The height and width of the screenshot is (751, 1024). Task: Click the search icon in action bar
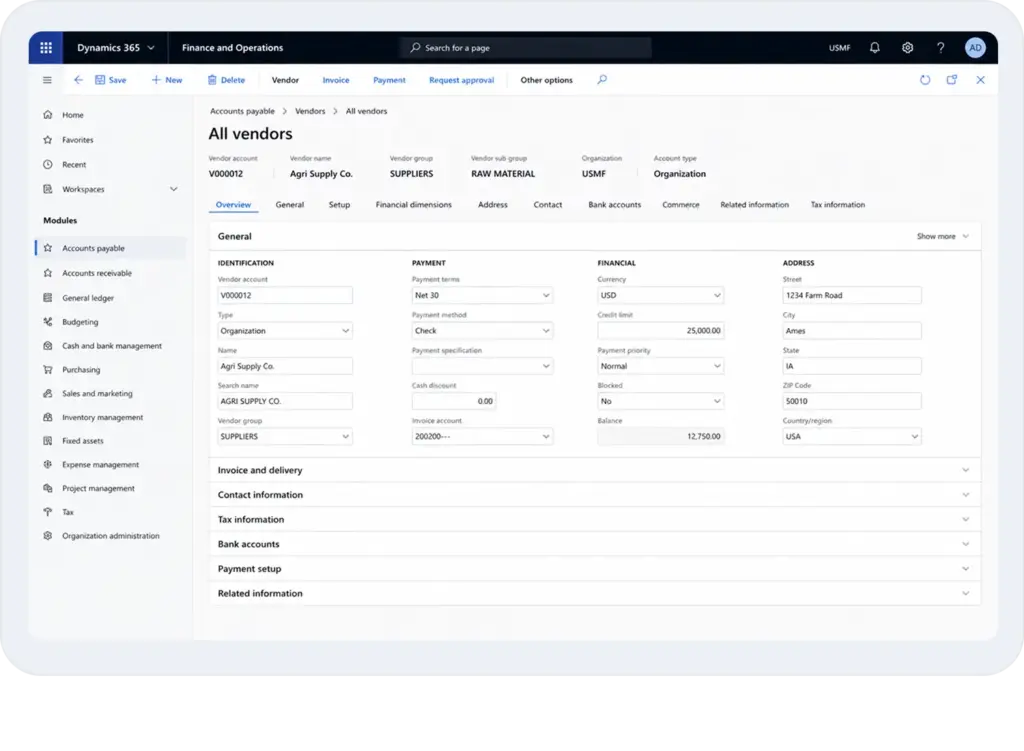[602, 80]
